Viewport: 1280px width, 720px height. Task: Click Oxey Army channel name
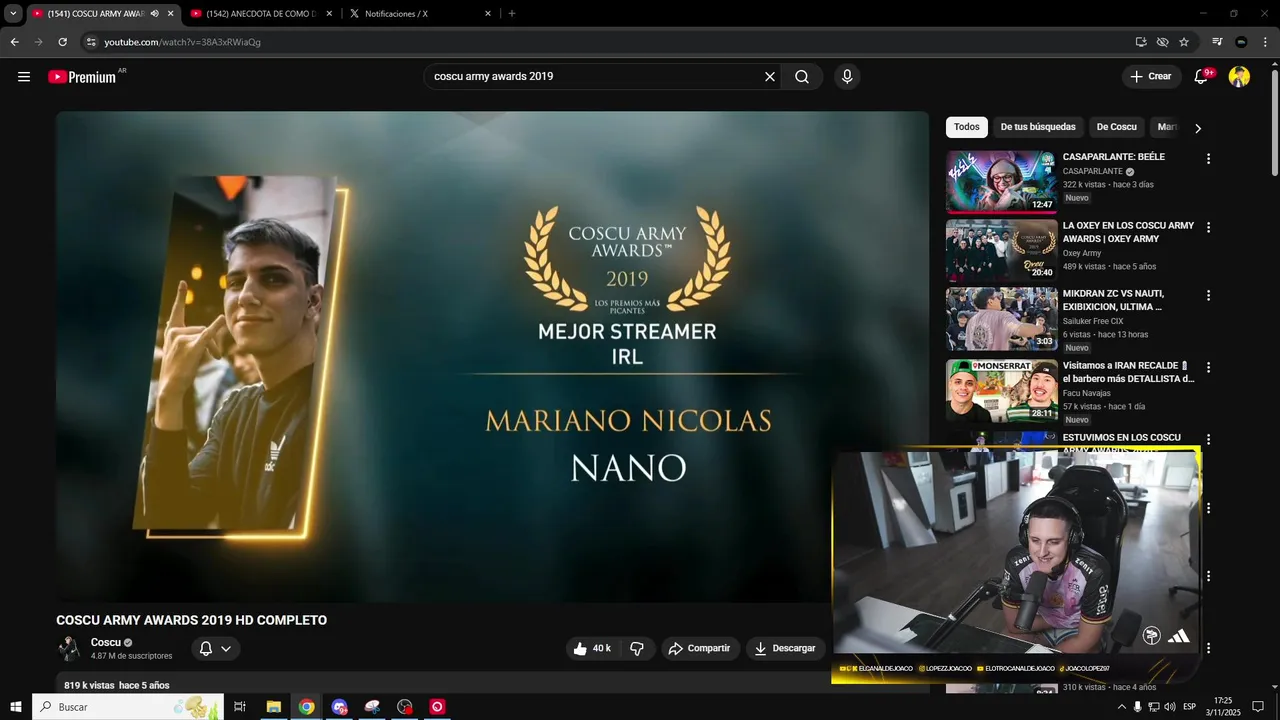1082,253
